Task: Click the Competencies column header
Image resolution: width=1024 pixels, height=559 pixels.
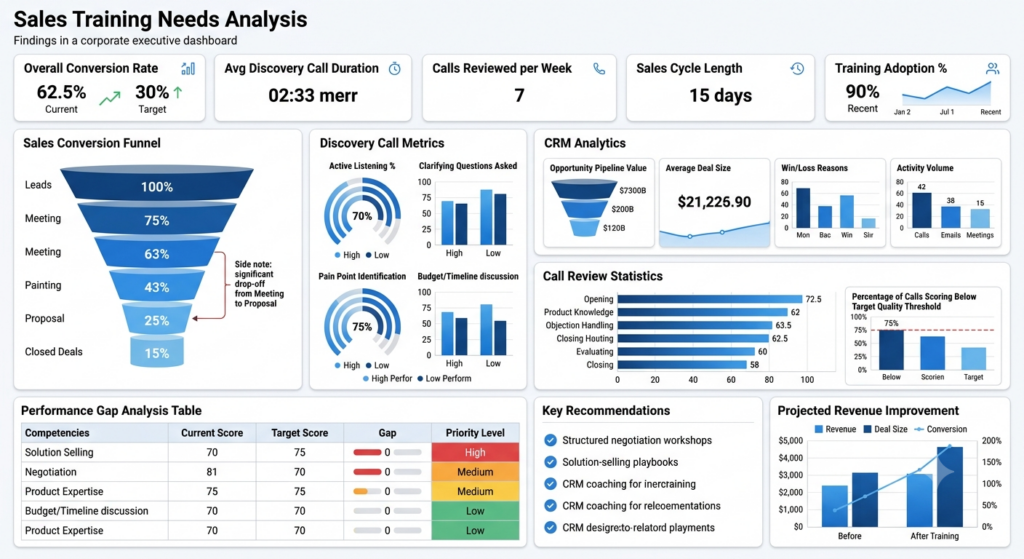Action: 95,432
